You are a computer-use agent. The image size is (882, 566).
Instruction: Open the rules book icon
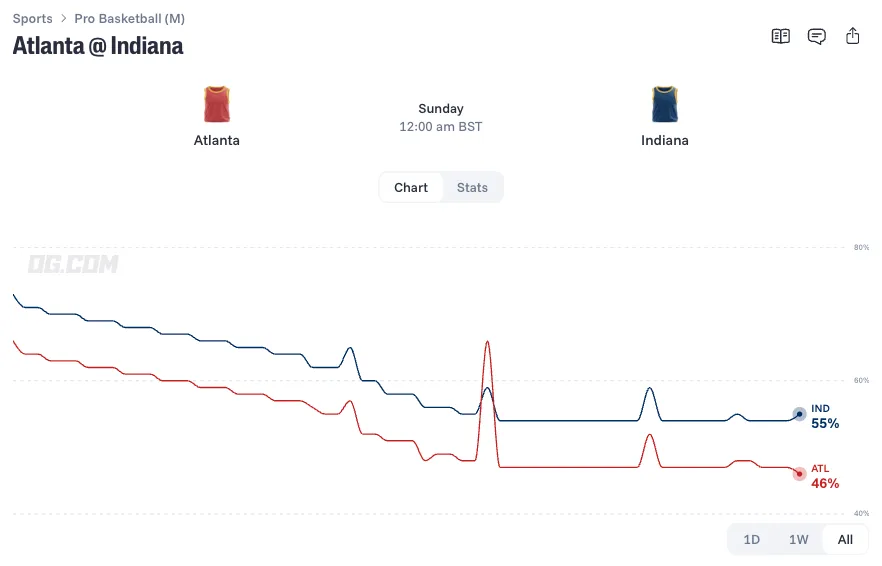[780, 37]
